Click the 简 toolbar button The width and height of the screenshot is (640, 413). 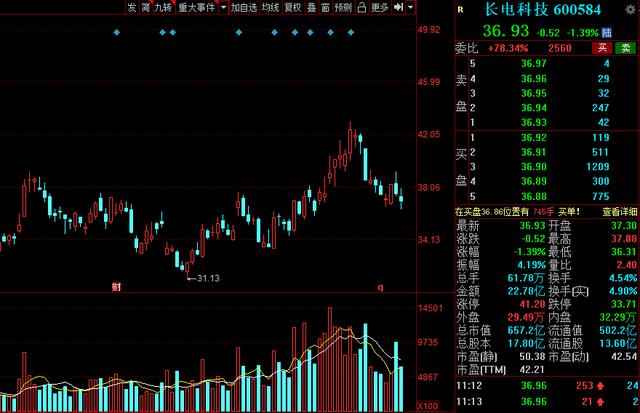145,7
